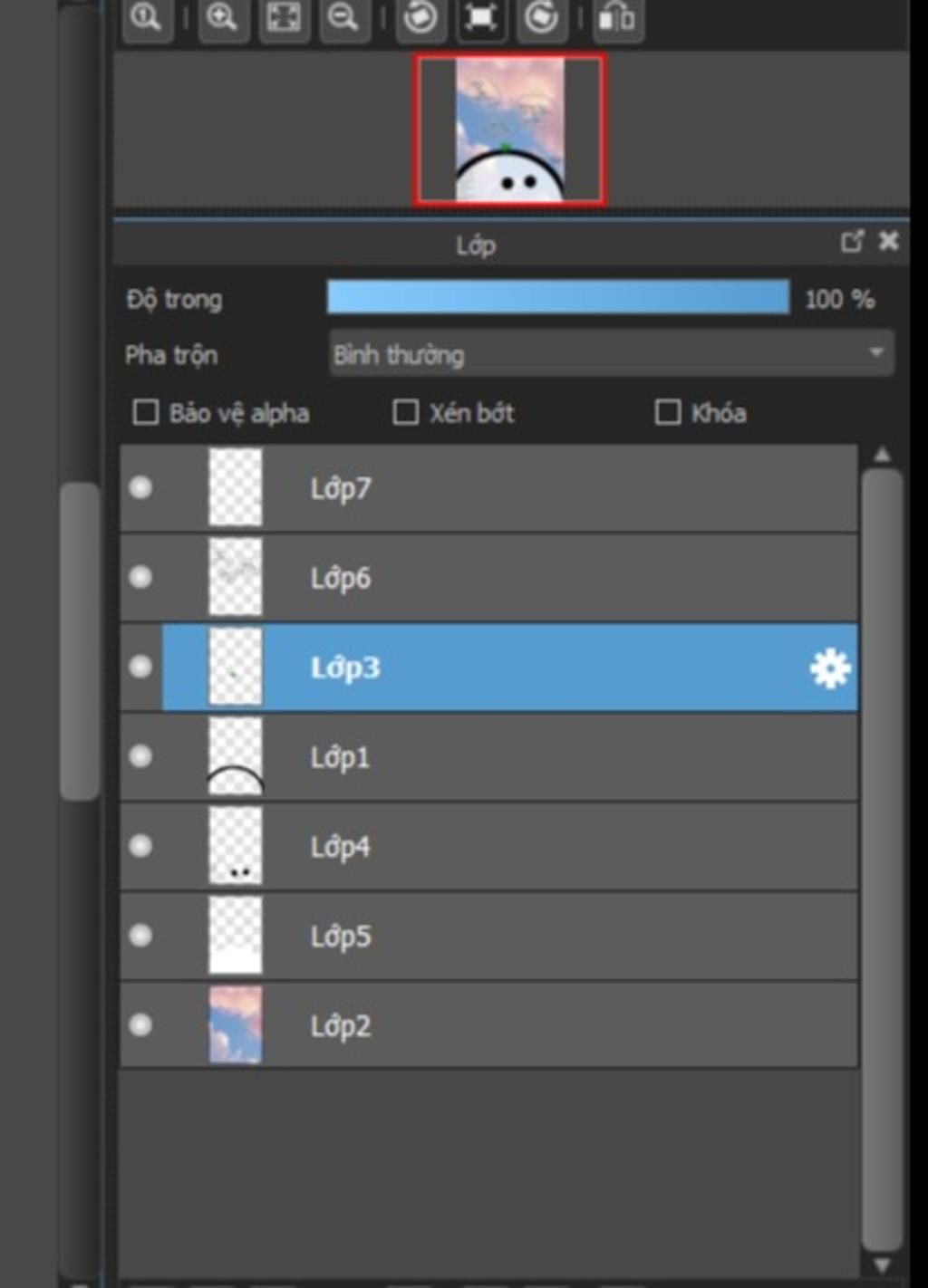Open settings gear for Lớp3
This screenshot has height=1288, width=928.
coord(829,668)
